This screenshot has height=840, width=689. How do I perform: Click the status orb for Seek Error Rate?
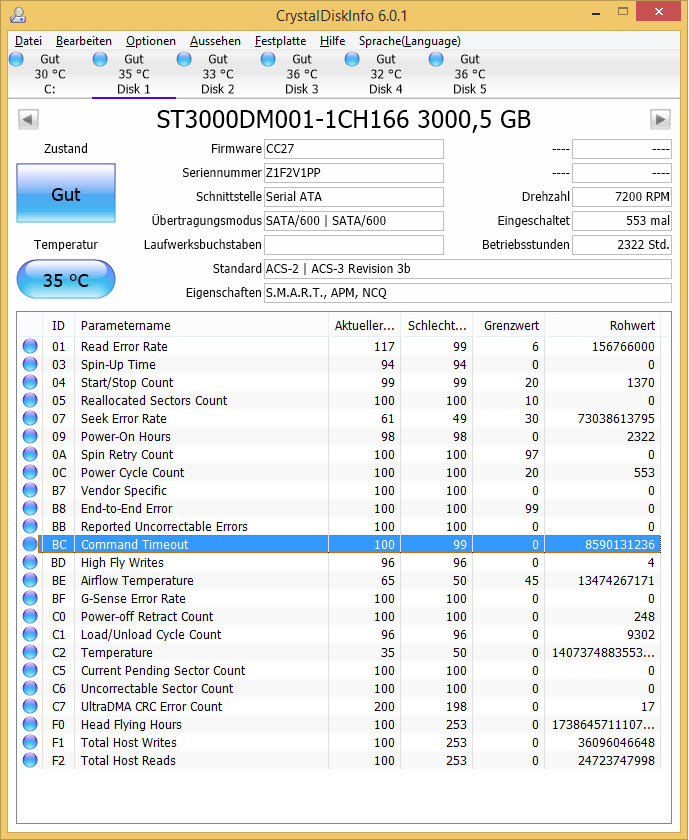pyautogui.click(x=30, y=418)
